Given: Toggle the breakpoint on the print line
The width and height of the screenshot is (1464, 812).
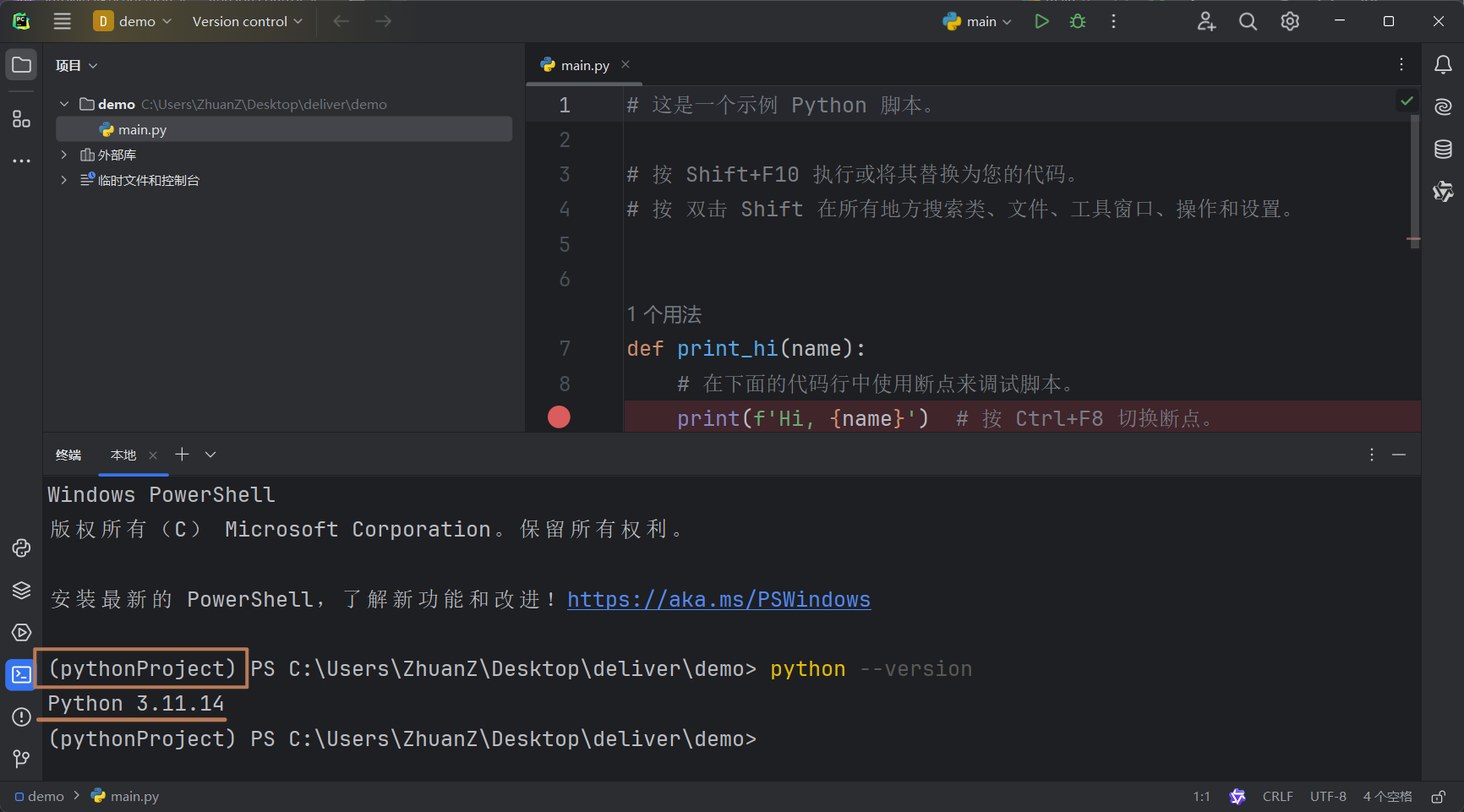Looking at the screenshot, I should 559,417.
